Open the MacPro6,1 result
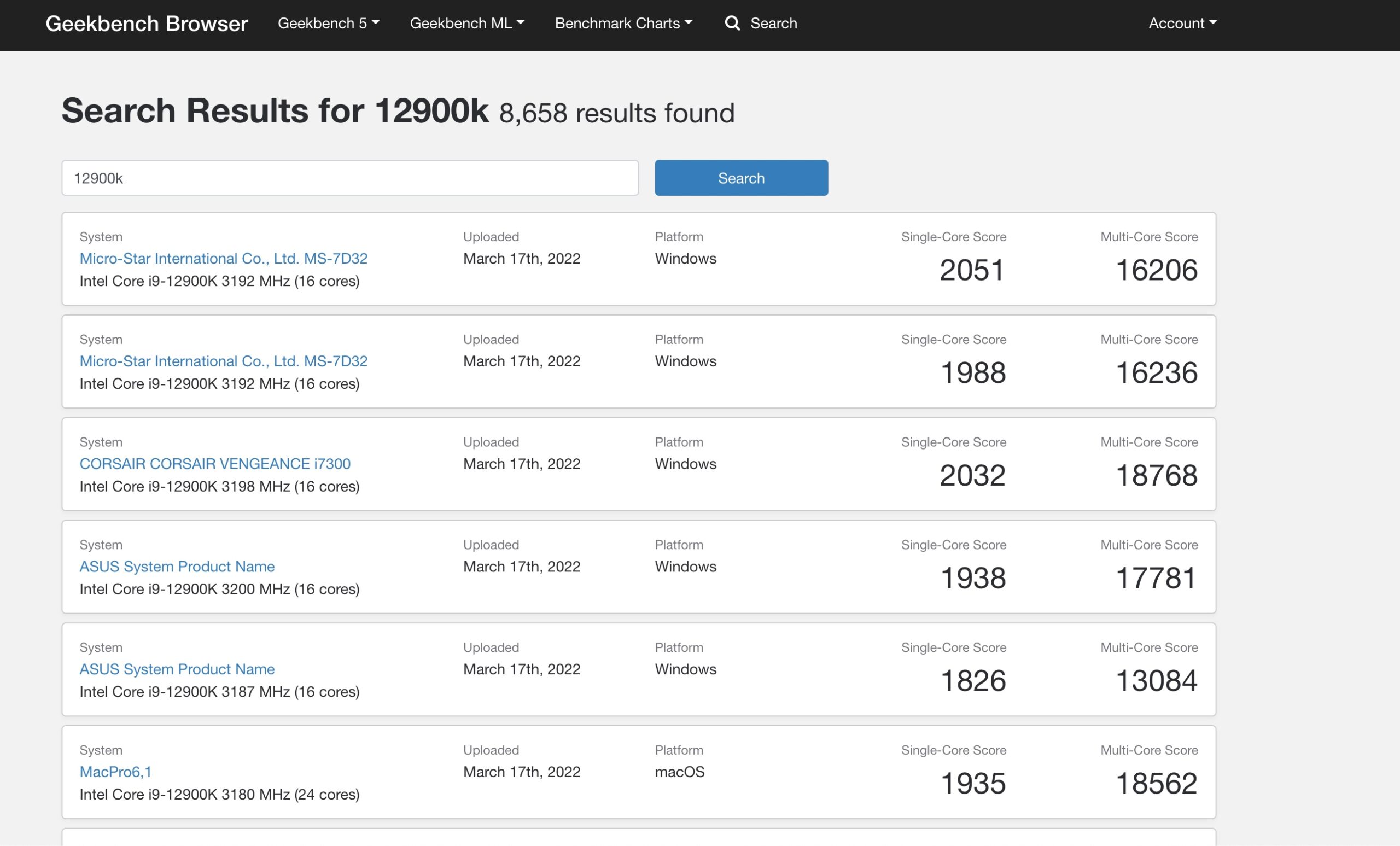 (115, 772)
